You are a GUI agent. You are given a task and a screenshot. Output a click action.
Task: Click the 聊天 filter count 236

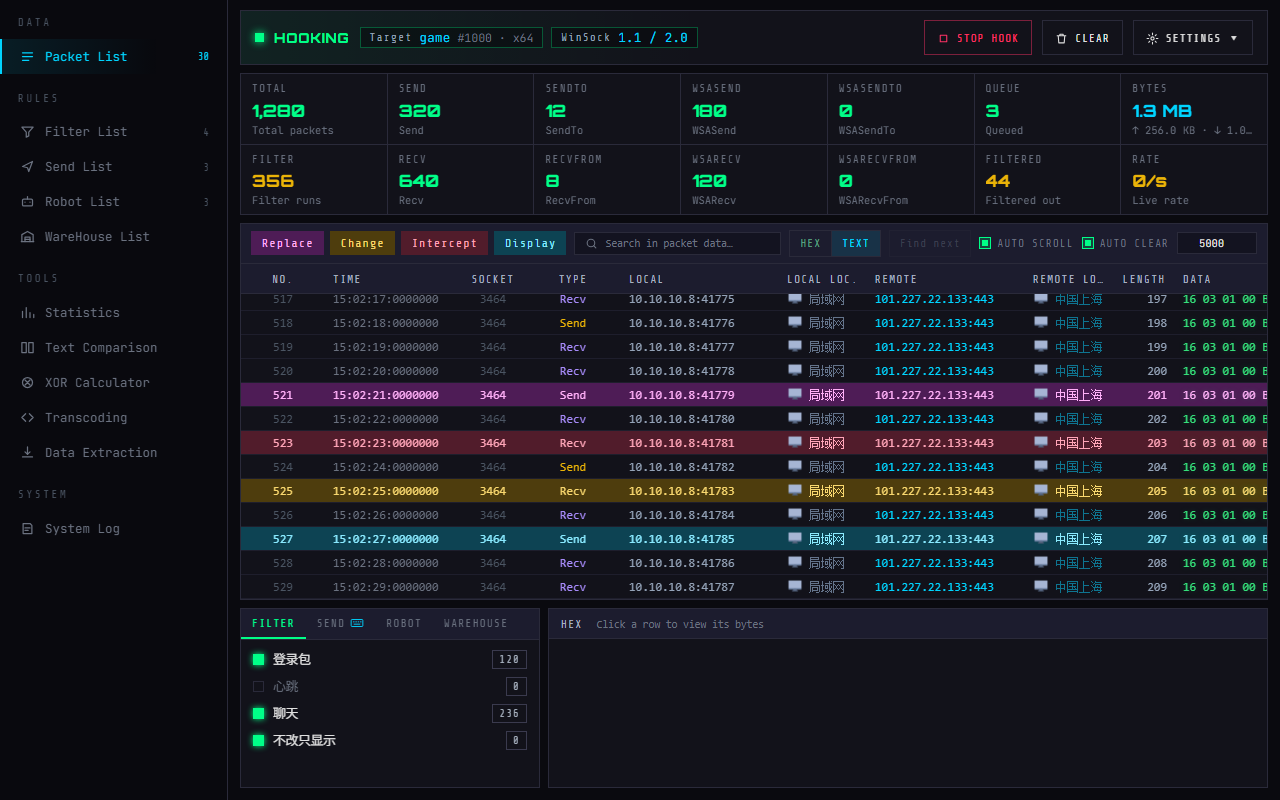[509, 714]
